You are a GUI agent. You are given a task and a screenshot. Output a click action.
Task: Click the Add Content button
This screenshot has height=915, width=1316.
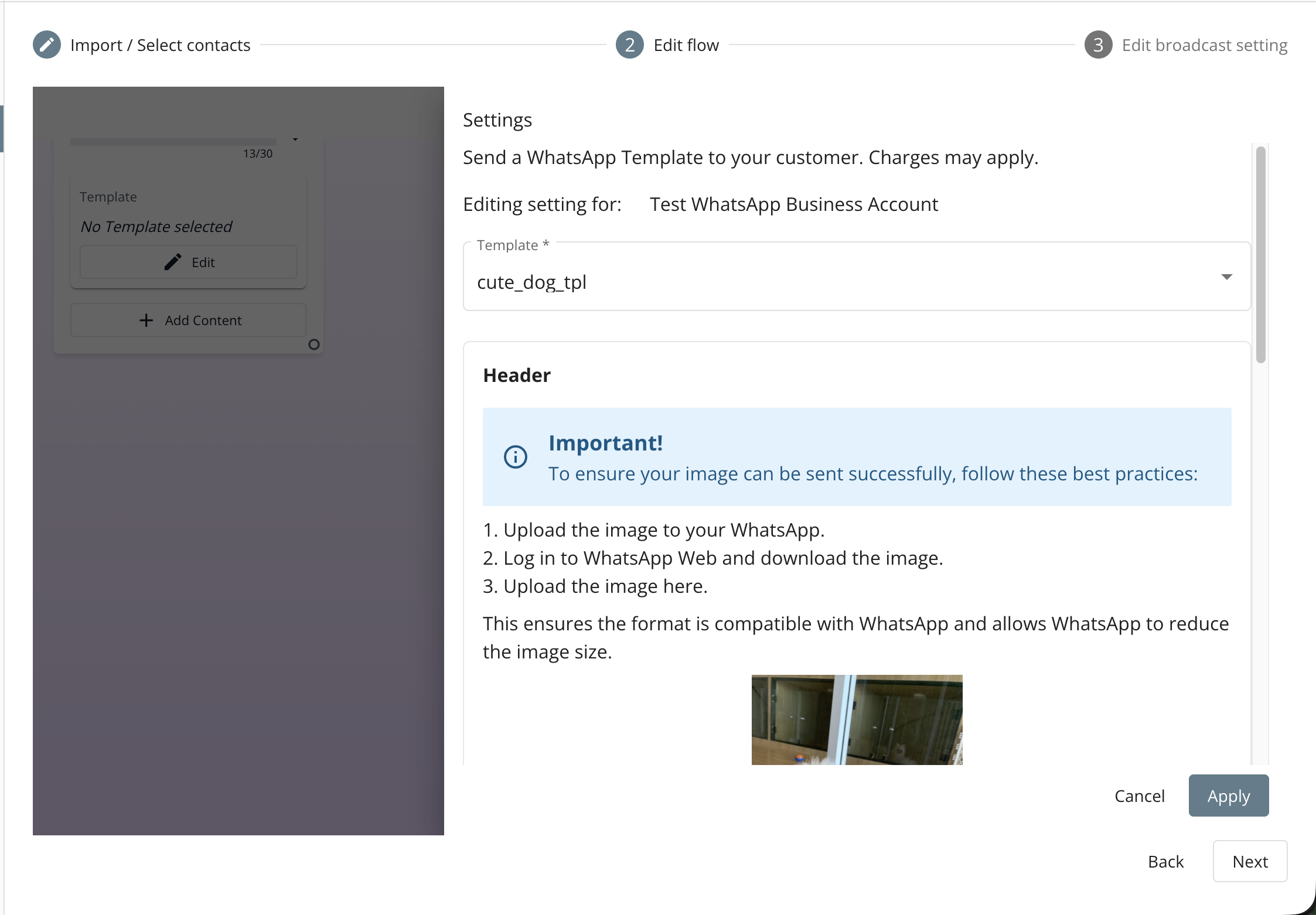tap(188, 320)
